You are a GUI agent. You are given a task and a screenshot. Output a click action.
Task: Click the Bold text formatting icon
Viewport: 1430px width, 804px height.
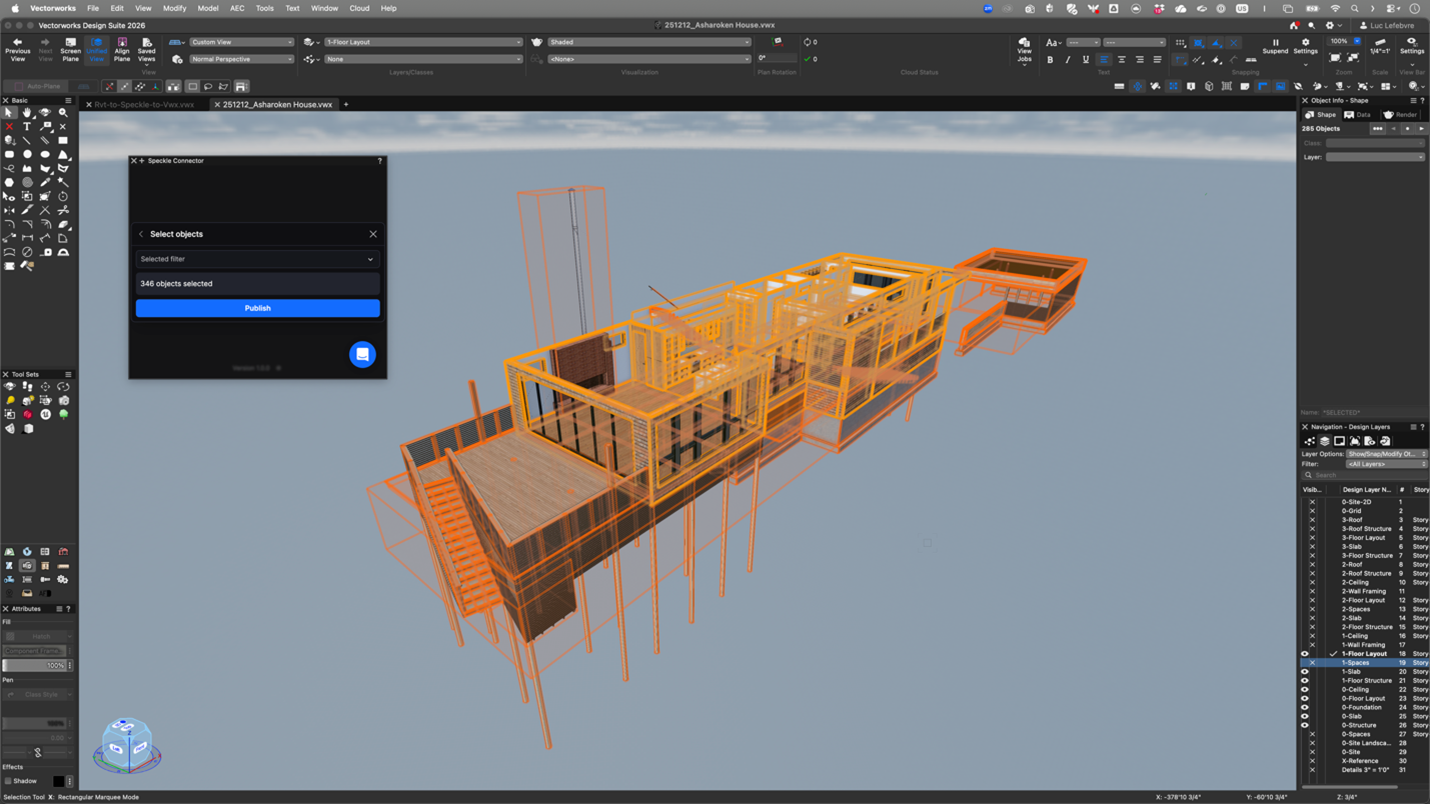click(x=1050, y=60)
